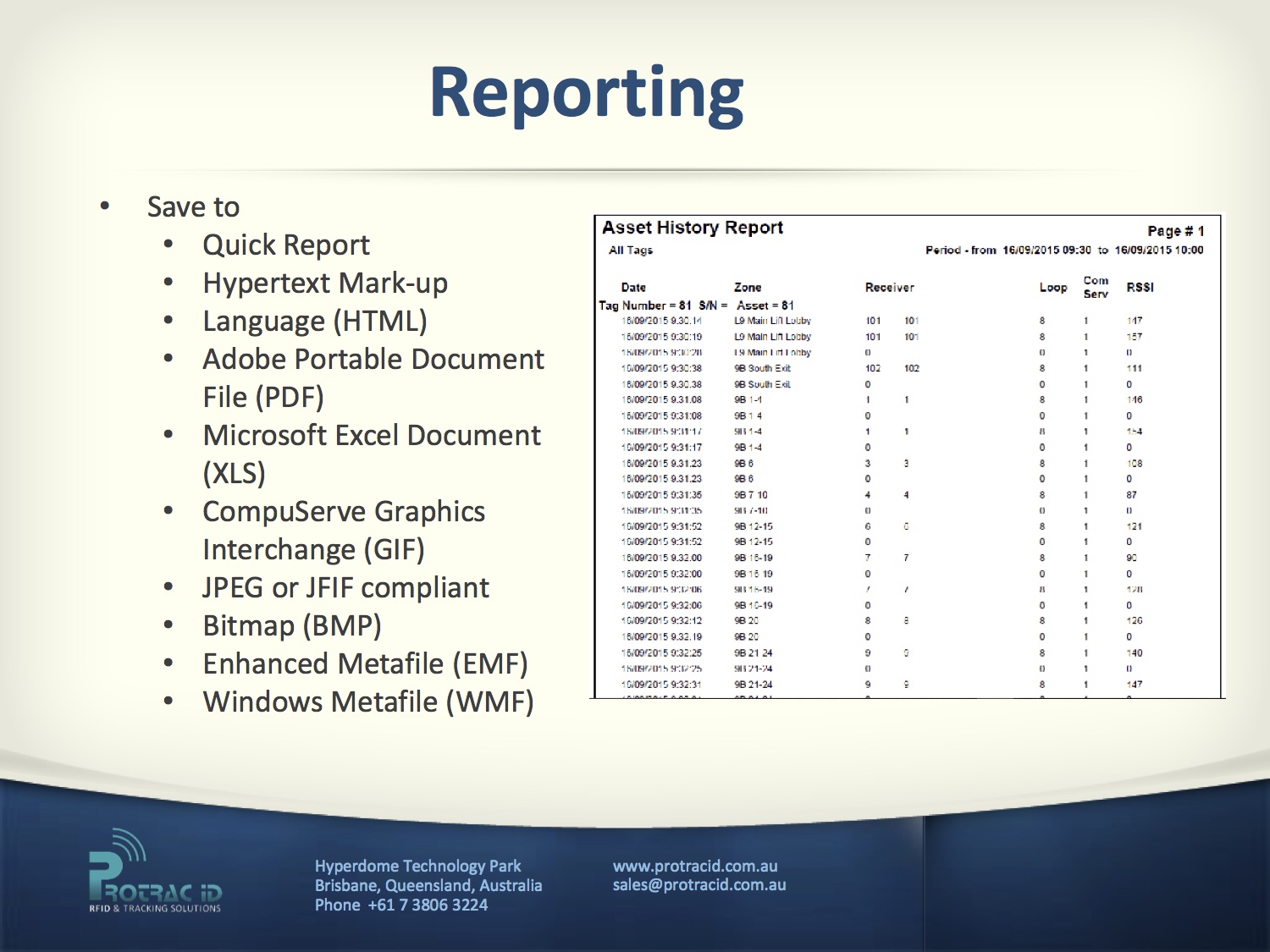This screenshot has width=1270, height=952.
Task: Click the JPEG or JFIF compliant bullet
Action: (x=345, y=587)
